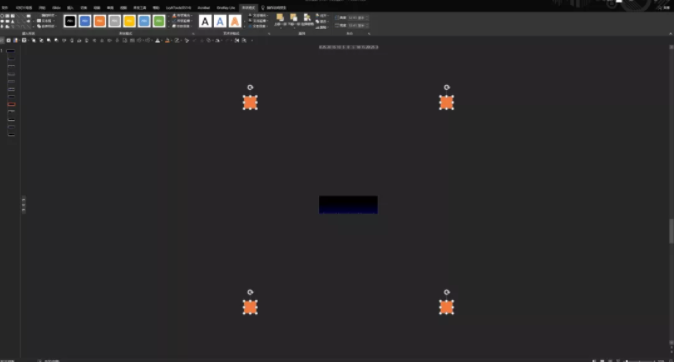
Task: Switch to the OneKey Lite ribbon tab
Action: [226, 8]
